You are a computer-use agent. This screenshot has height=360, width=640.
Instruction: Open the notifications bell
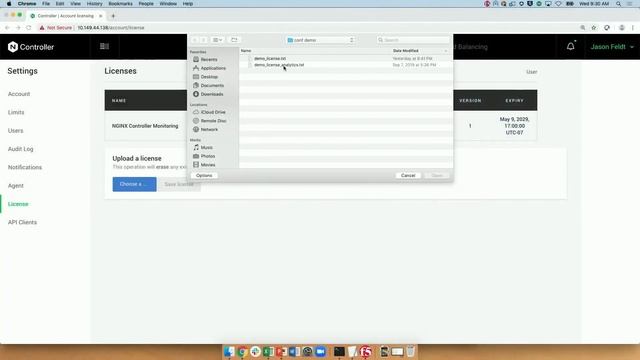tap(571, 47)
